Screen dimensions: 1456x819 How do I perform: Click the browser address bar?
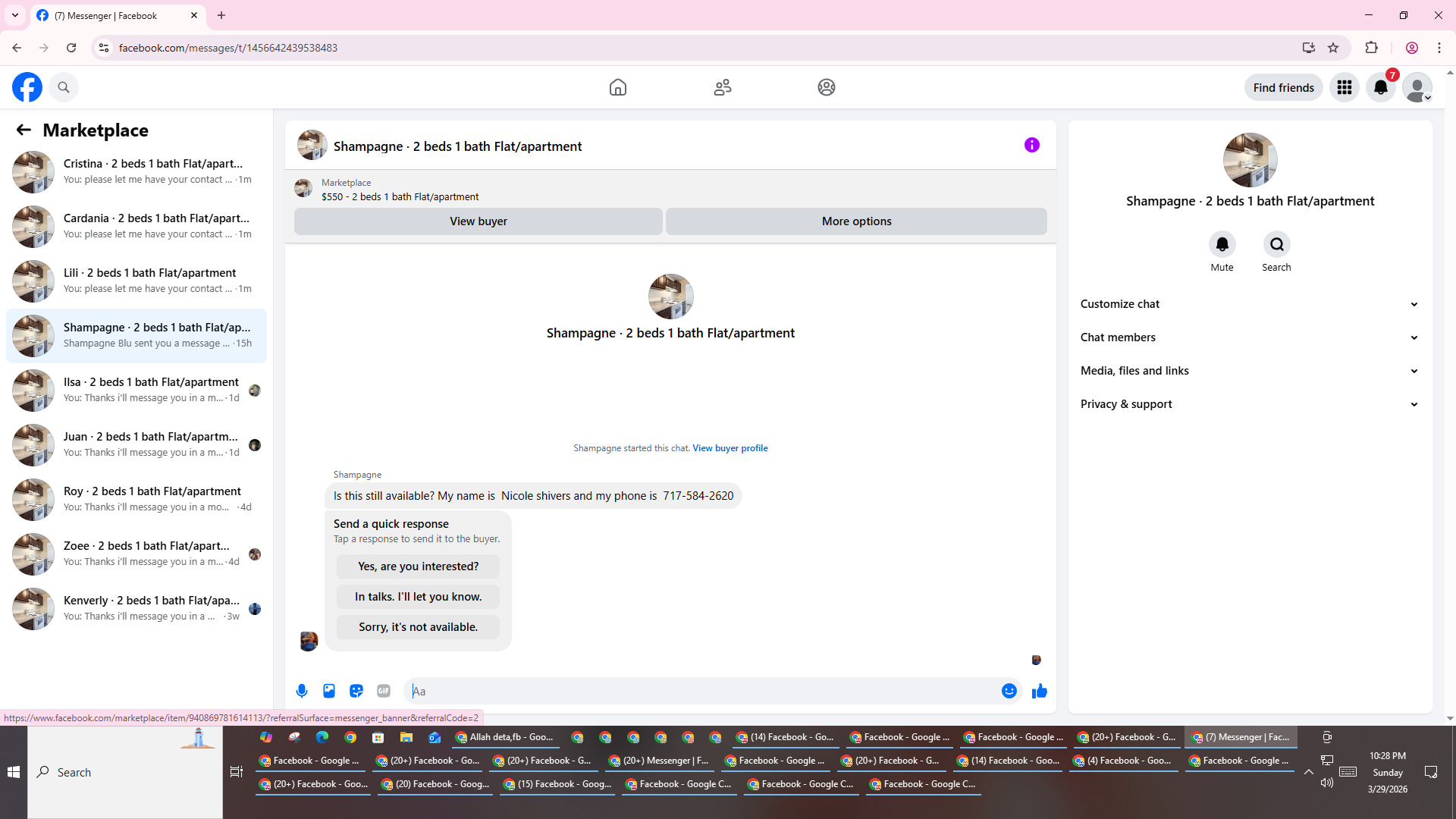pyautogui.click(x=705, y=48)
